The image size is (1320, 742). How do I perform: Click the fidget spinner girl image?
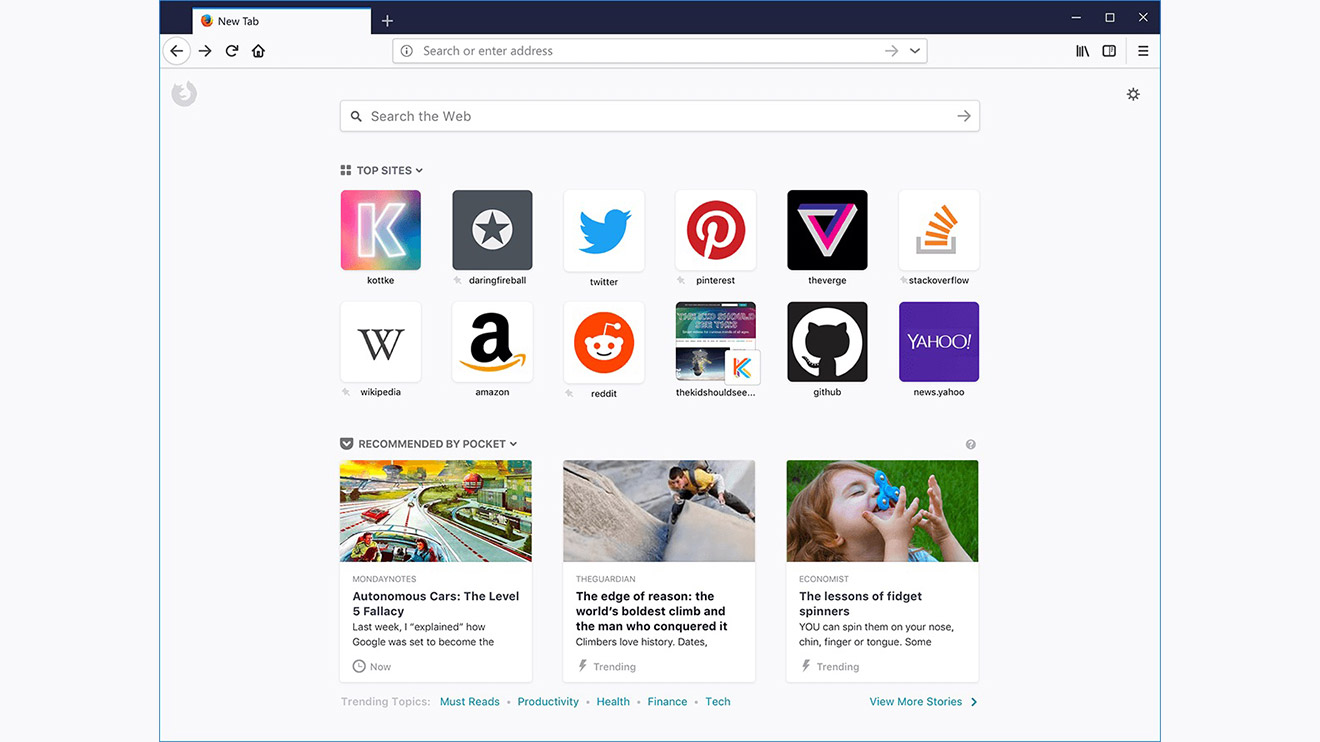pyautogui.click(x=882, y=511)
